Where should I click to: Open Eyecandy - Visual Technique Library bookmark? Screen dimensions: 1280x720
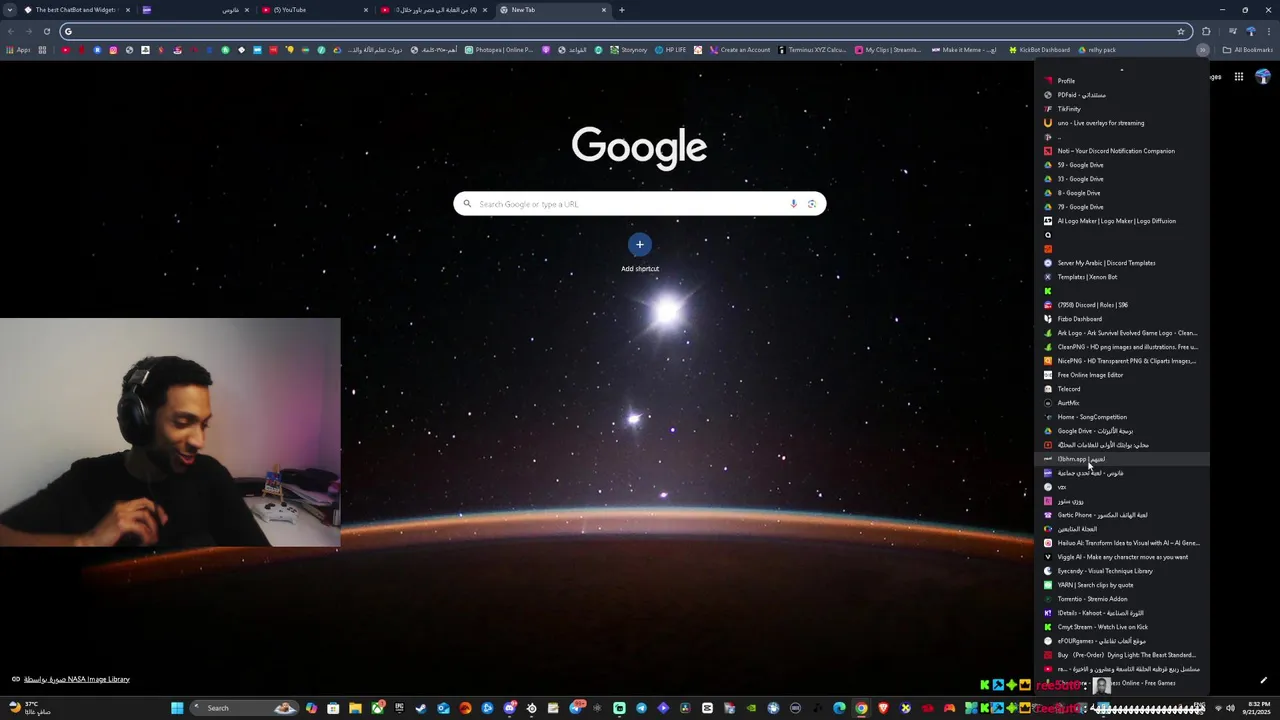tap(1122, 571)
